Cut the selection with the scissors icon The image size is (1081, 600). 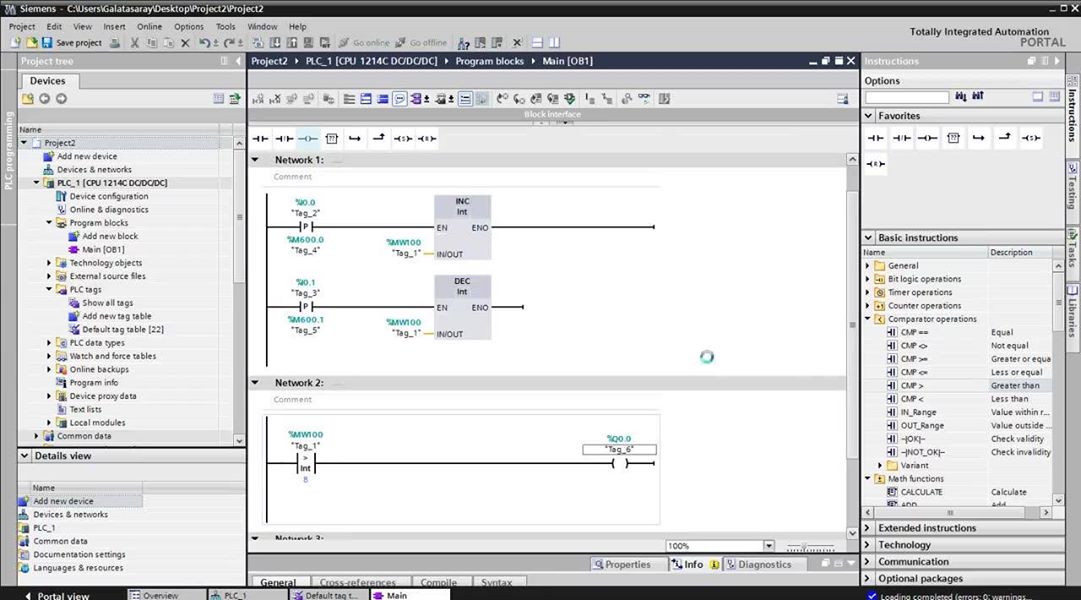tap(134, 43)
